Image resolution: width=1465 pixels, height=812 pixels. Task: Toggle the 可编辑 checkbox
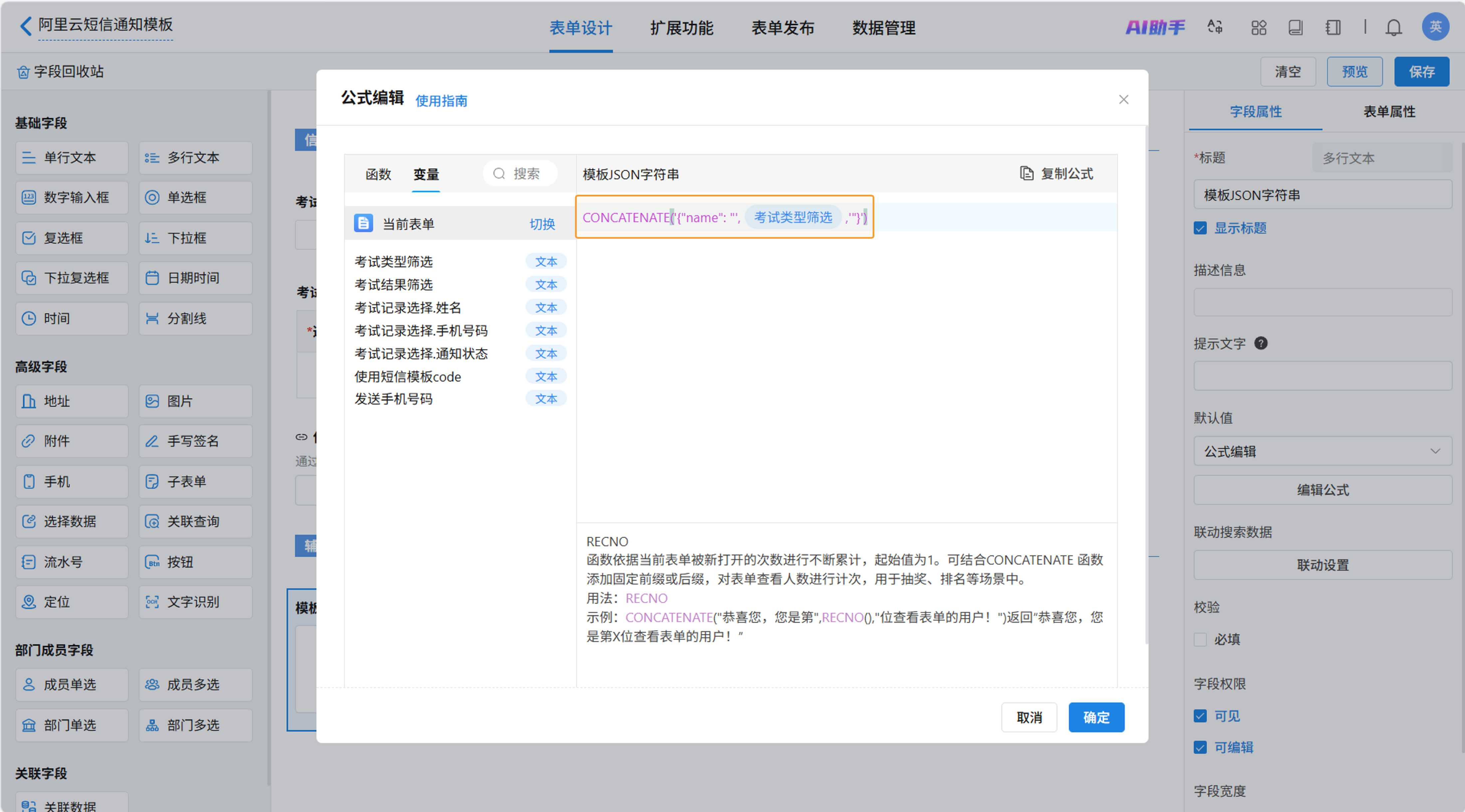tap(1200, 747)
